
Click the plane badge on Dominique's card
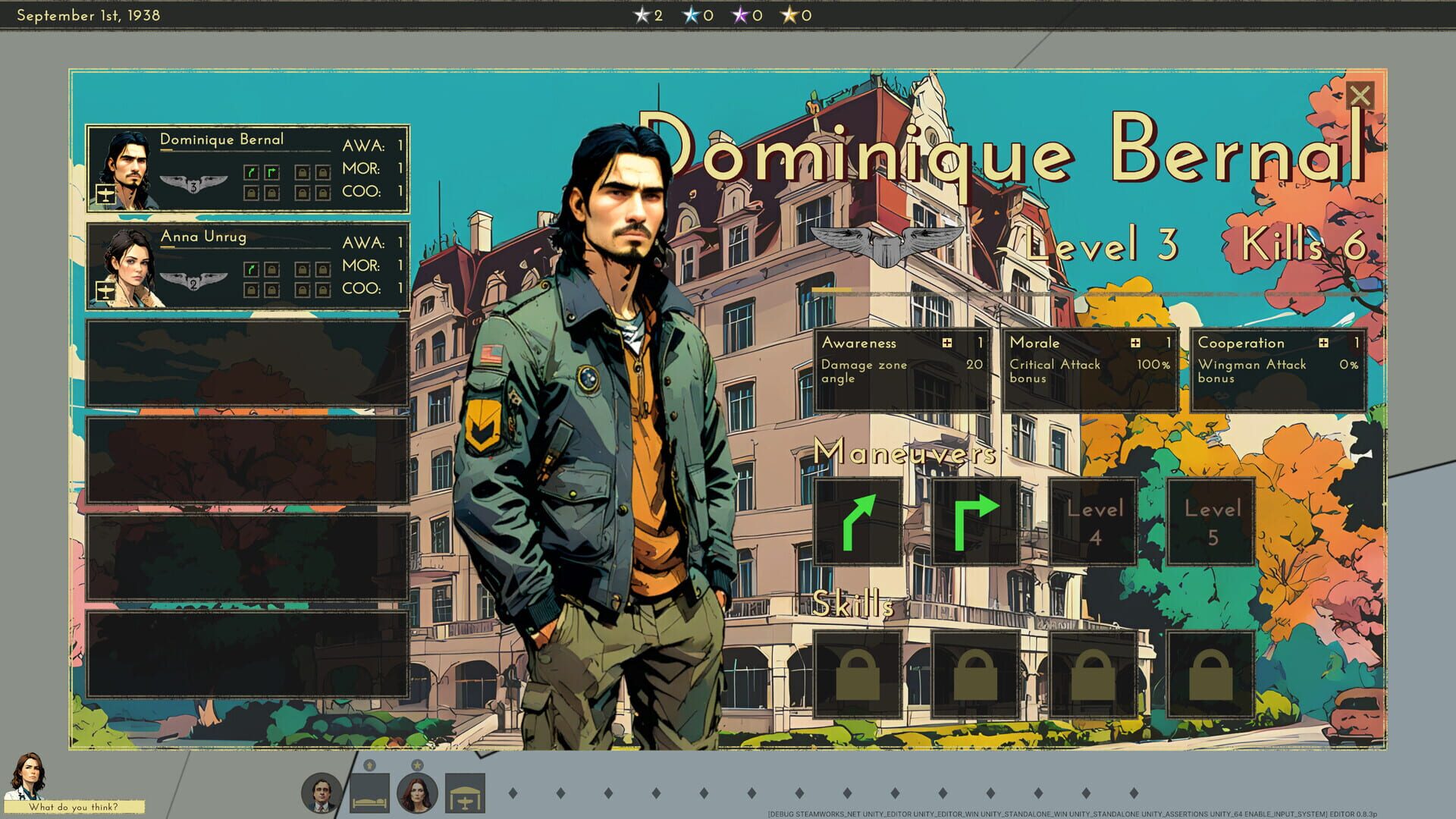(105, 195)
